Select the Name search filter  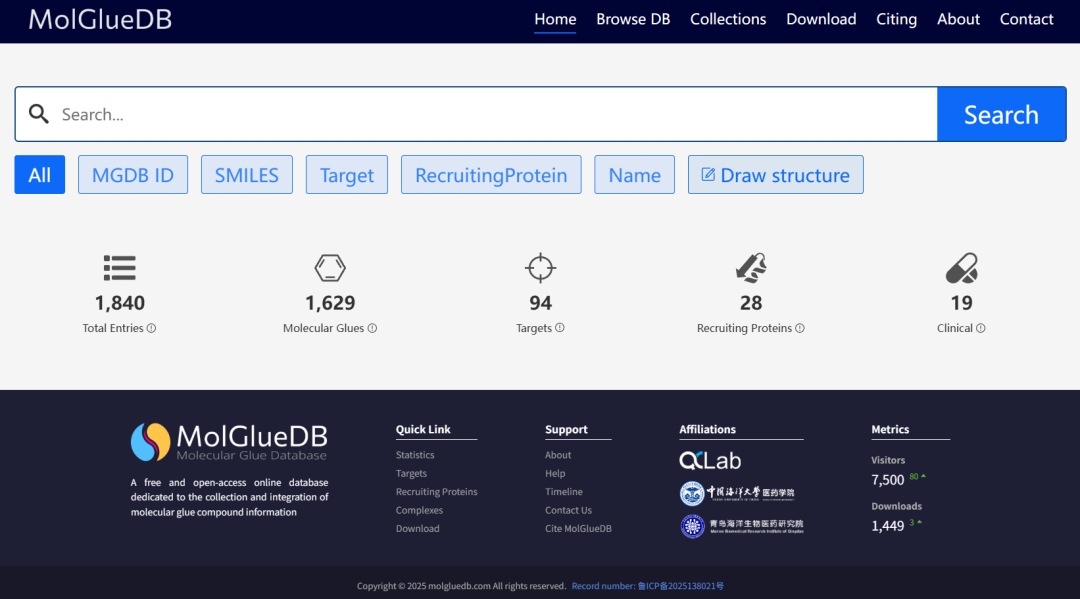(x=634, y=175)
